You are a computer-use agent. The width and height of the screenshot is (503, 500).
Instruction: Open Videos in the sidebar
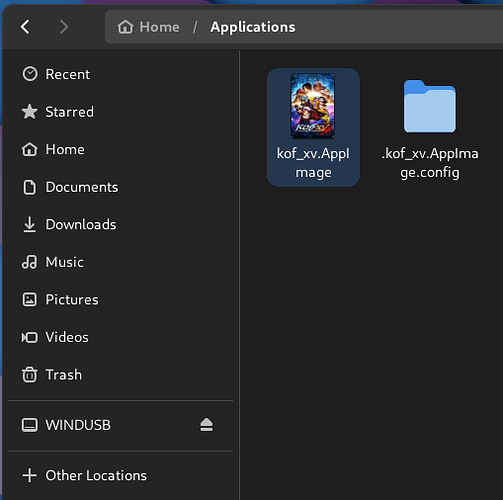click(120, 337)
